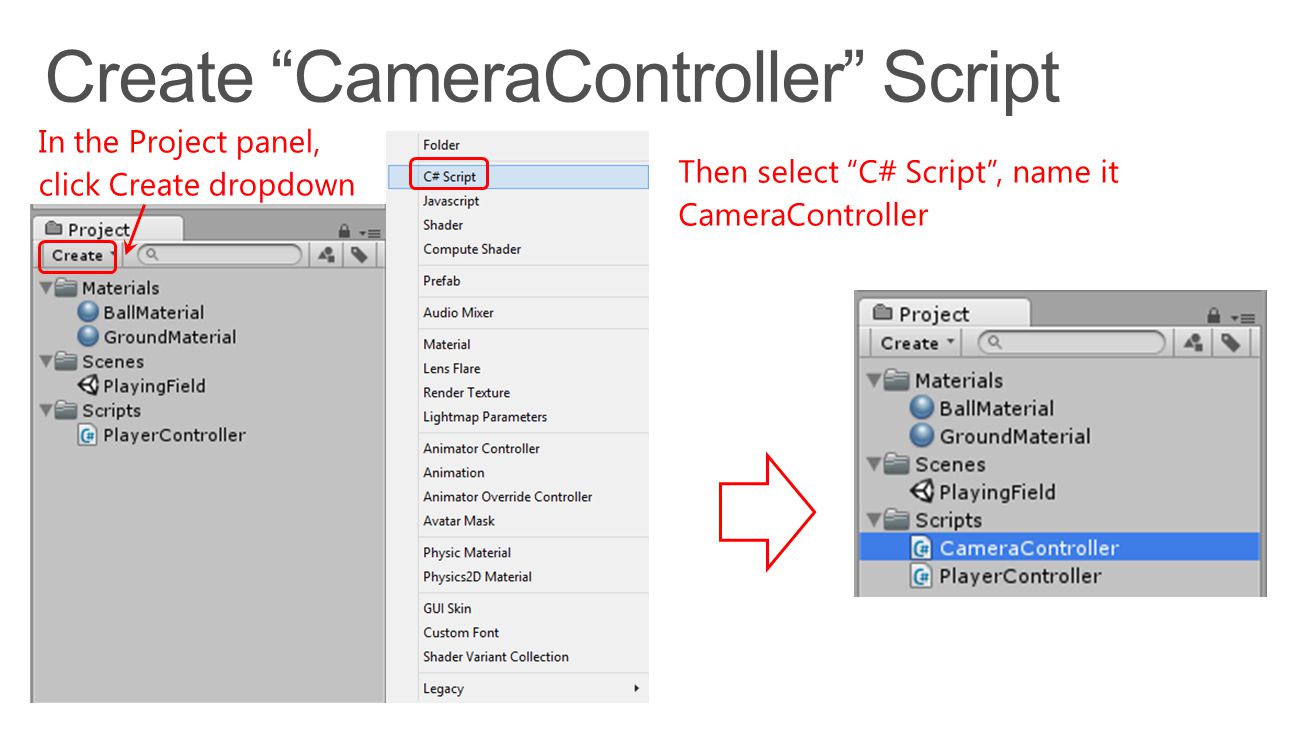The width and height of the screenshot is (1305, 734).
Task: Select PlayingField label in left panel
Action: pyautogui.click(x=154, y=386)
